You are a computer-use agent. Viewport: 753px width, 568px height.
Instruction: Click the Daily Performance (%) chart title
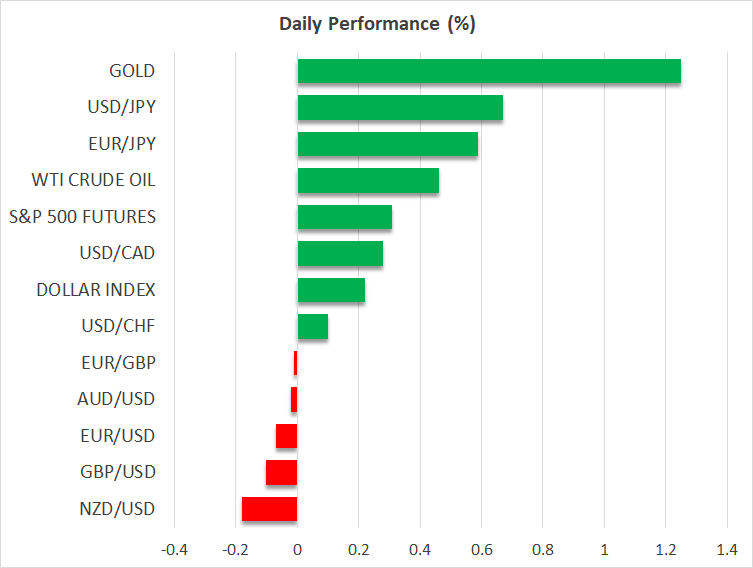click(376, 24)
